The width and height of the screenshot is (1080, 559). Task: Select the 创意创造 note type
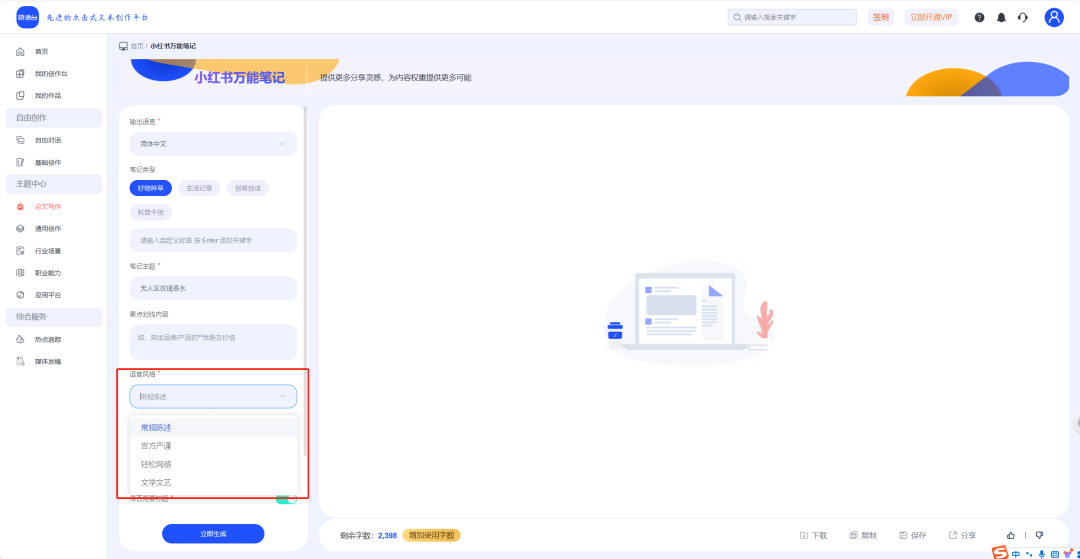pyautogui.click(x=248, y=188)
